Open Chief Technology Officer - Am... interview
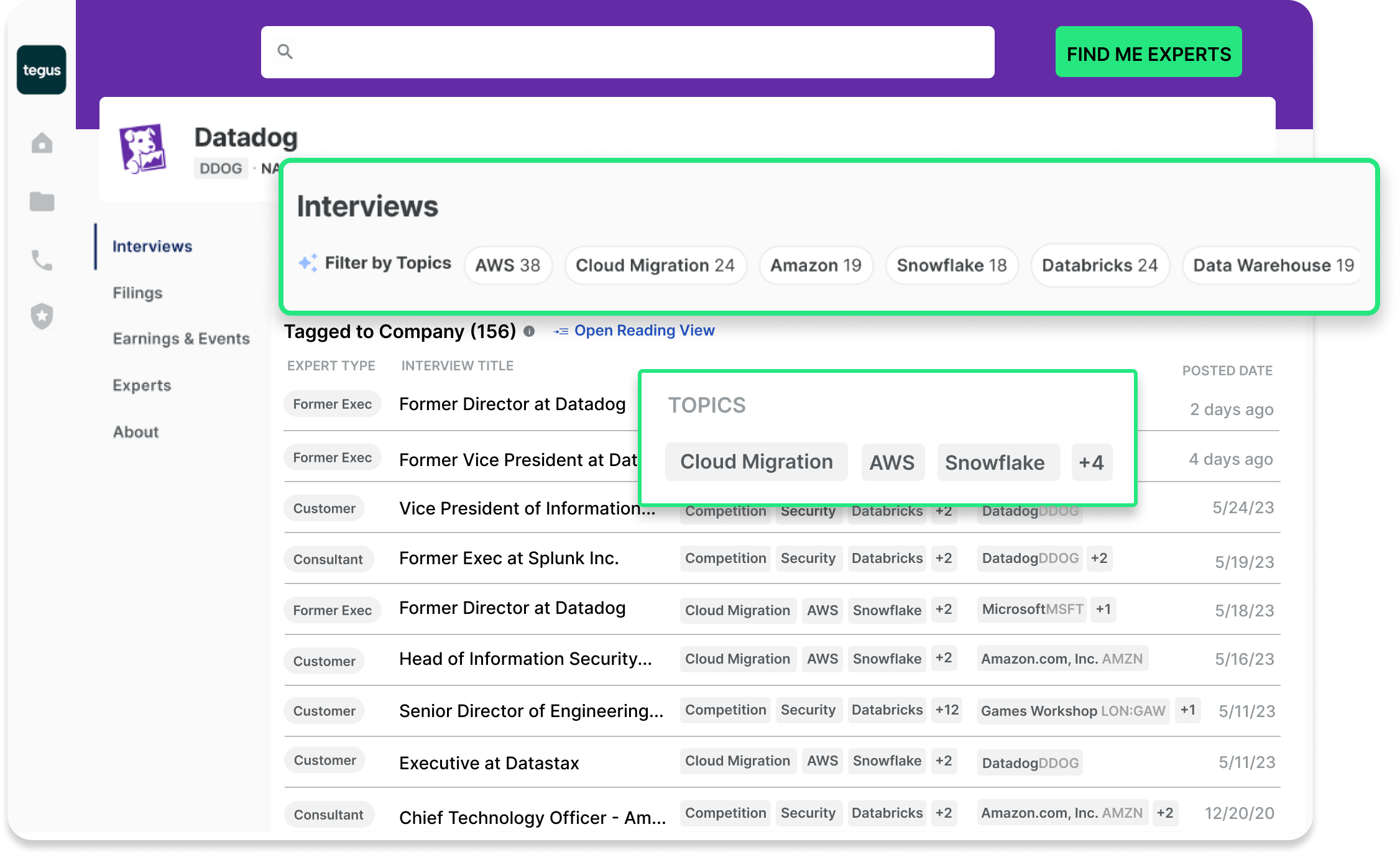The height and width of the screenshot is (855, 1400). (x=533, y=818)
